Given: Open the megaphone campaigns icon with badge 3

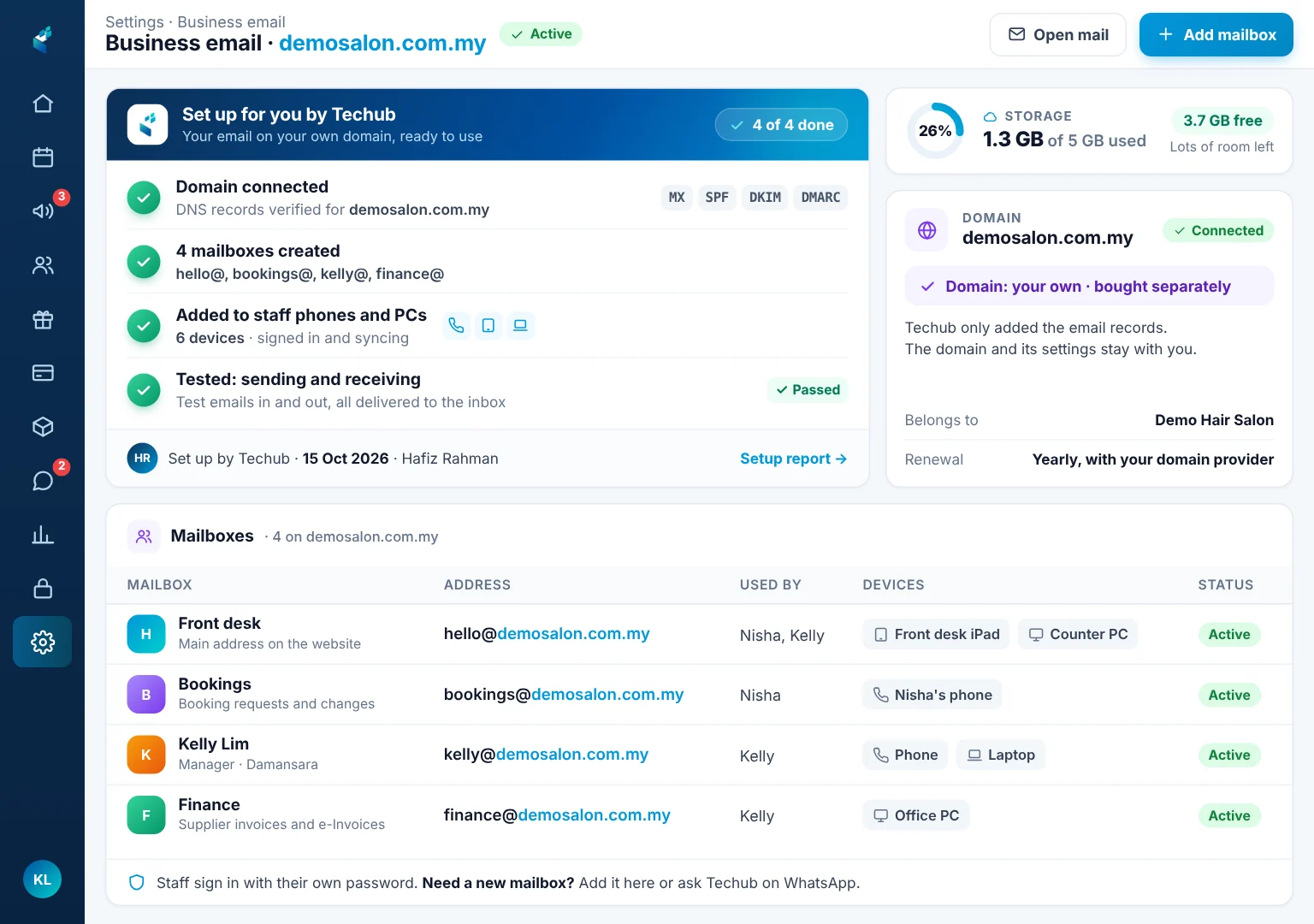Looking at the screenshot, I should 43,210.
